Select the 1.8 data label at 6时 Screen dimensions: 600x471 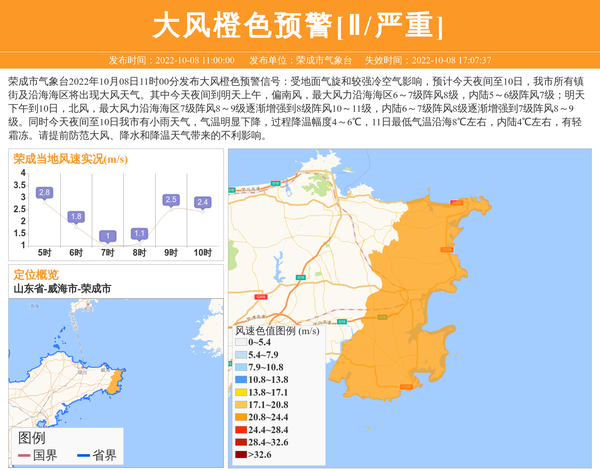pyautogui.click(x=76, y=216)
